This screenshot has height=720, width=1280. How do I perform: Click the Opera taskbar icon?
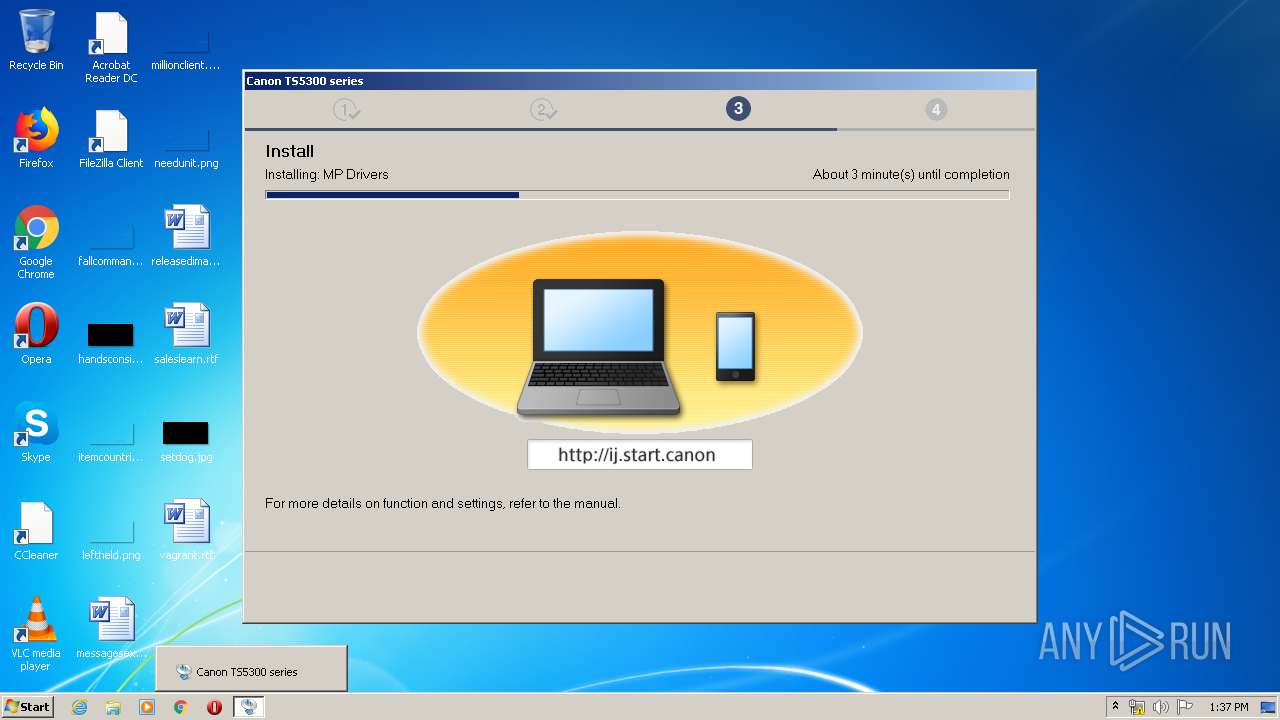[214, 707]
